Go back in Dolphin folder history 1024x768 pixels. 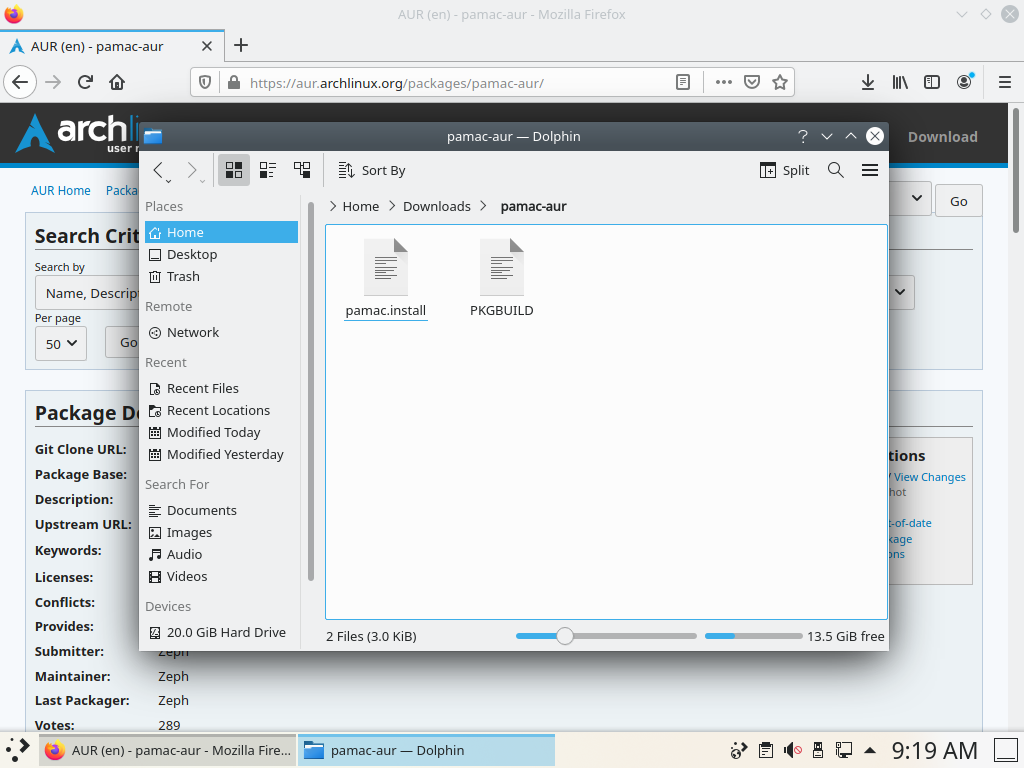(158, 170)
